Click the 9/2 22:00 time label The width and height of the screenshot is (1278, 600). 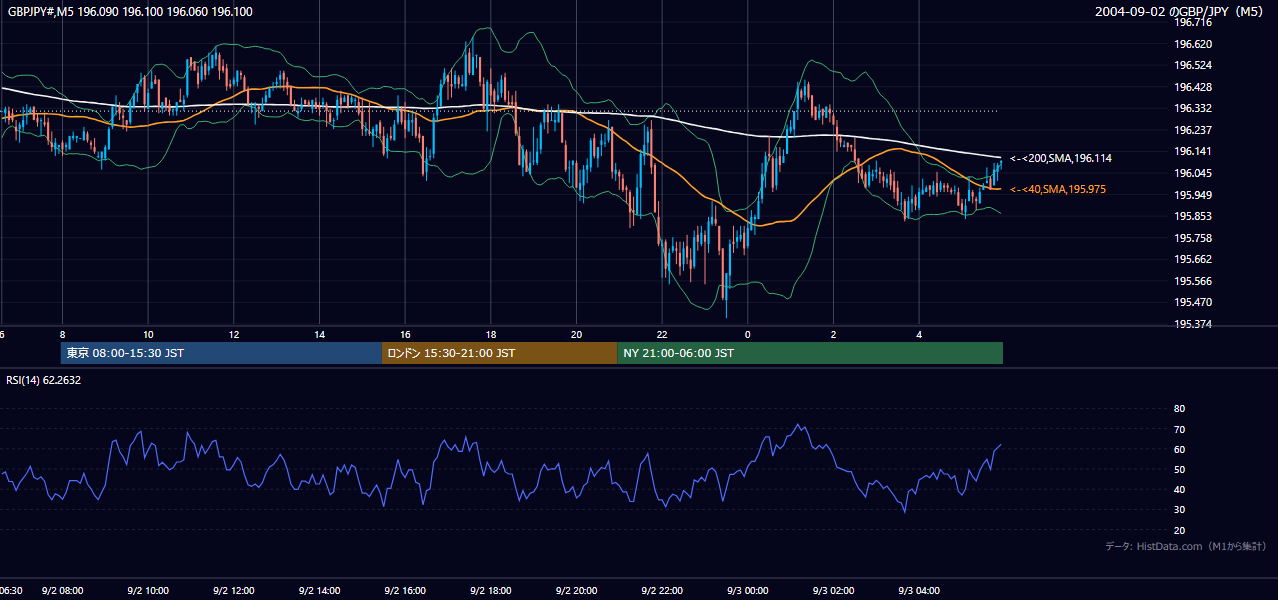click(x=662, y=590)
